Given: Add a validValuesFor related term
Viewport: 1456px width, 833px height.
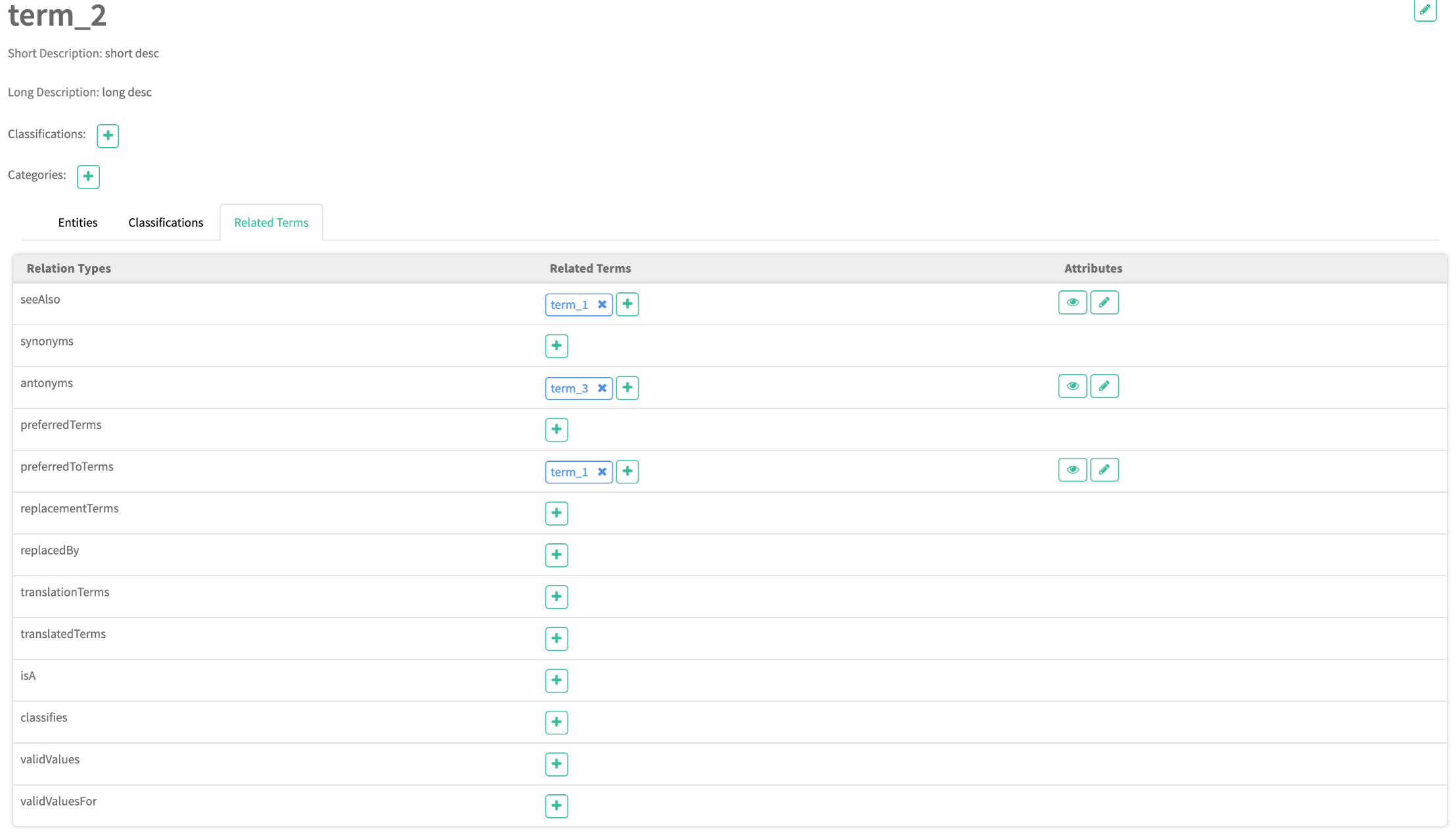Looking at the screenshot, I should 556,805.
